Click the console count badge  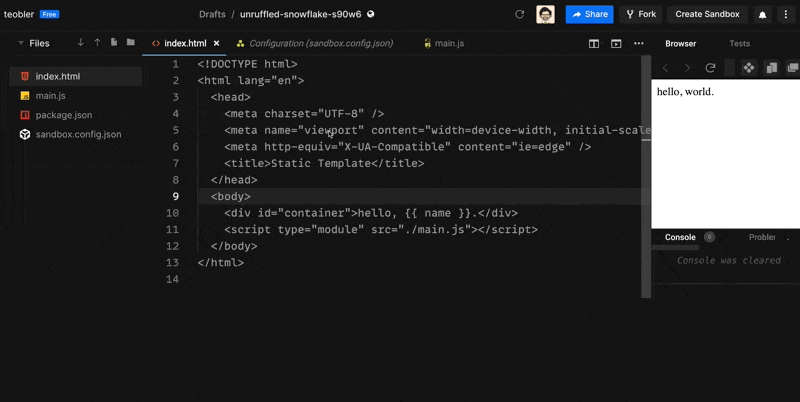click(709, 237)
